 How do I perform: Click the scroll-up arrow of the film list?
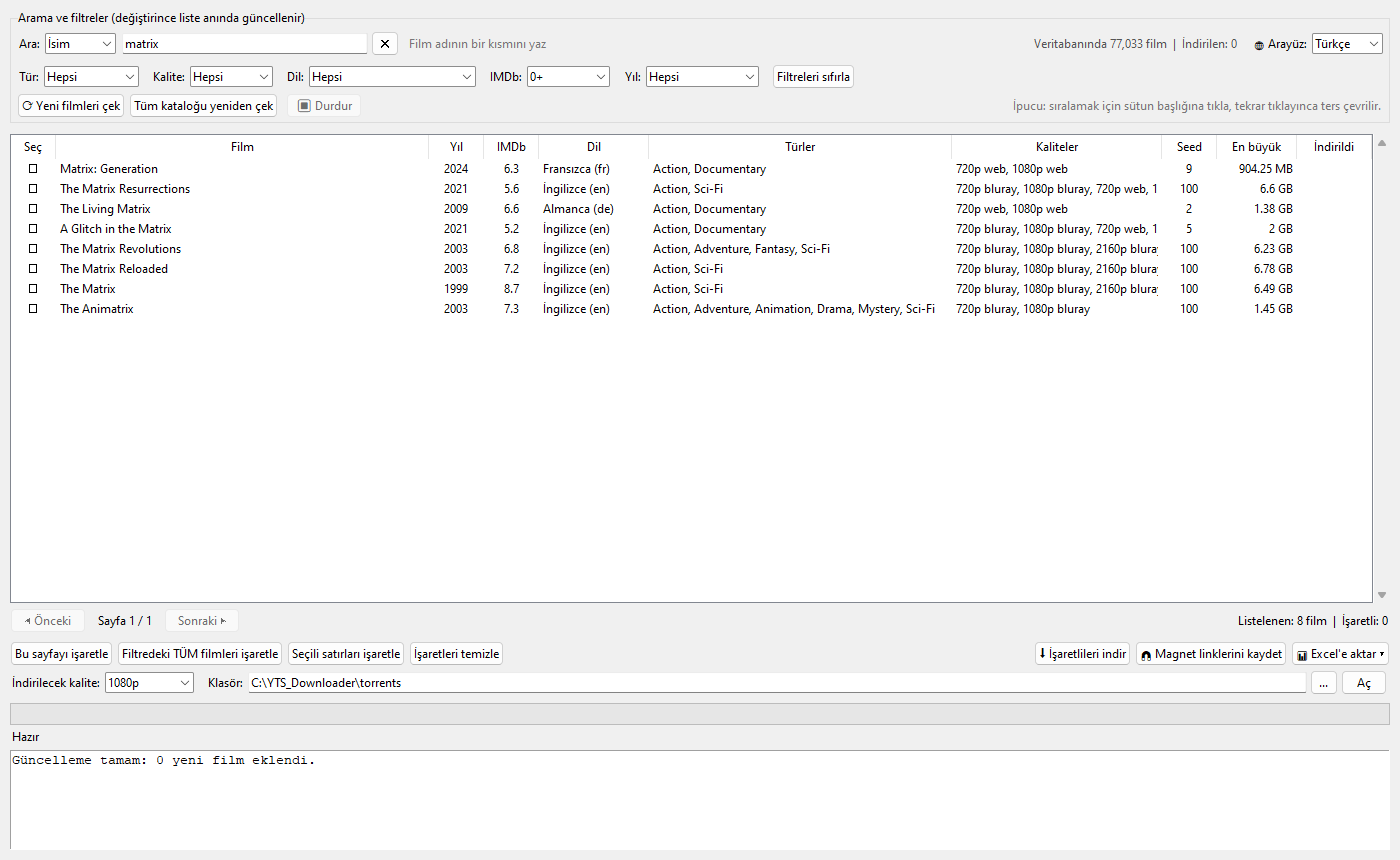click(1383, 144)
